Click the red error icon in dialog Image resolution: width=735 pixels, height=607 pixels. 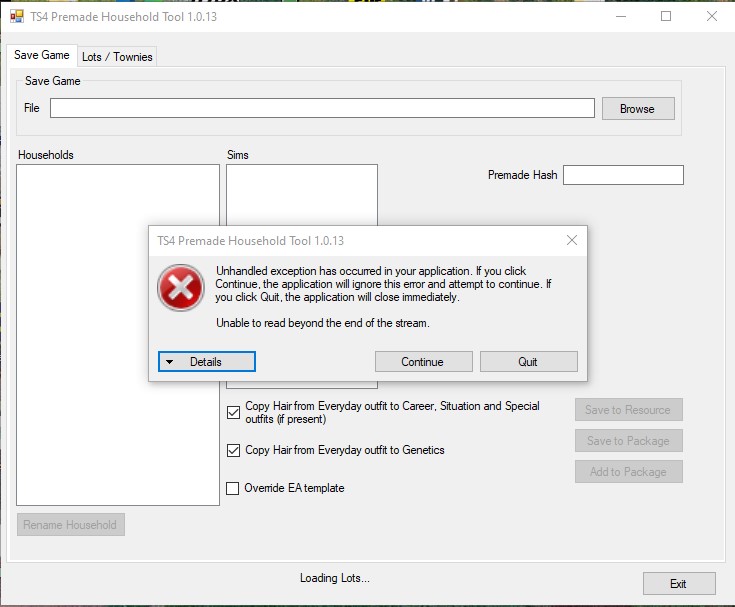(181, 287)
